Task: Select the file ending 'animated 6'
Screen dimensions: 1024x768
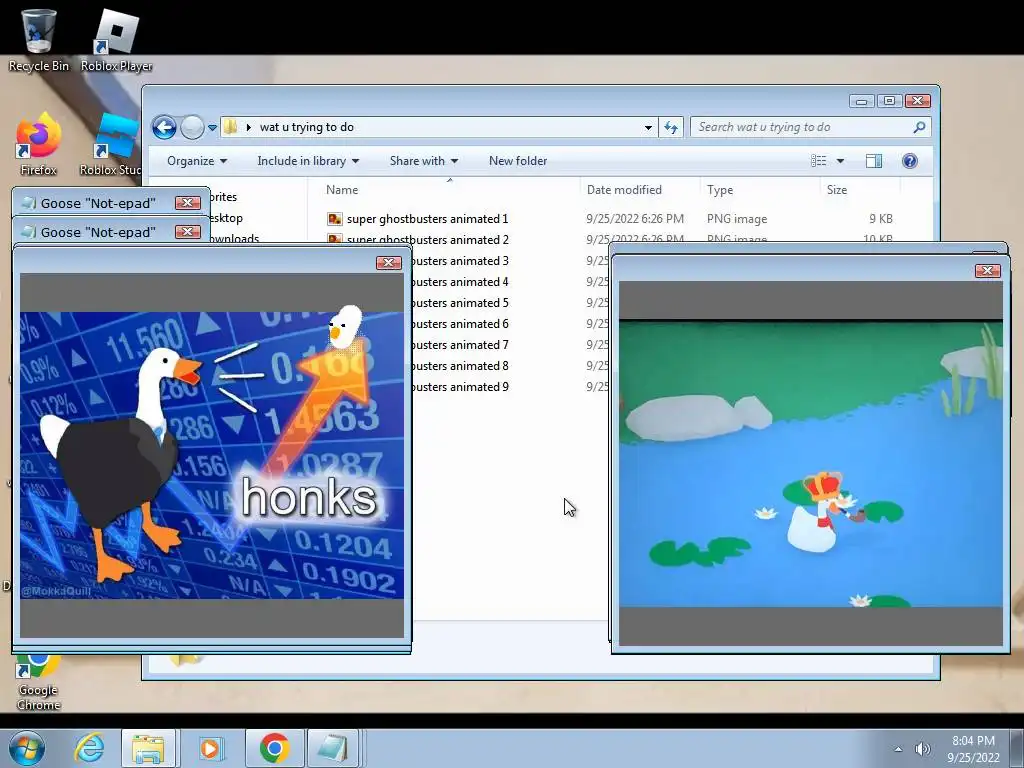Action: [460, 324]
